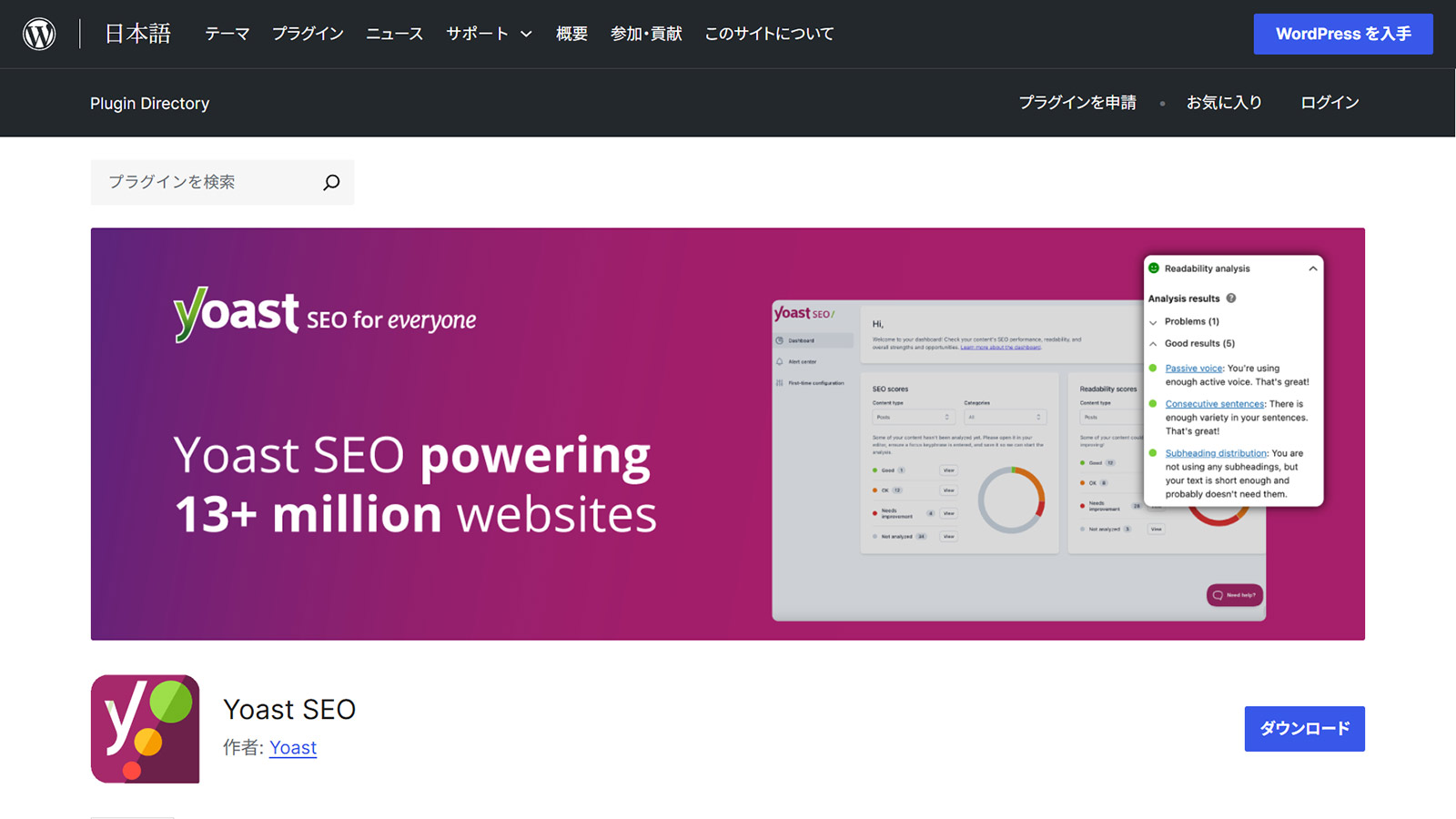Click the Yoast SEO plugin icon
1456x819 pixels.
click(x=146, y=729)
